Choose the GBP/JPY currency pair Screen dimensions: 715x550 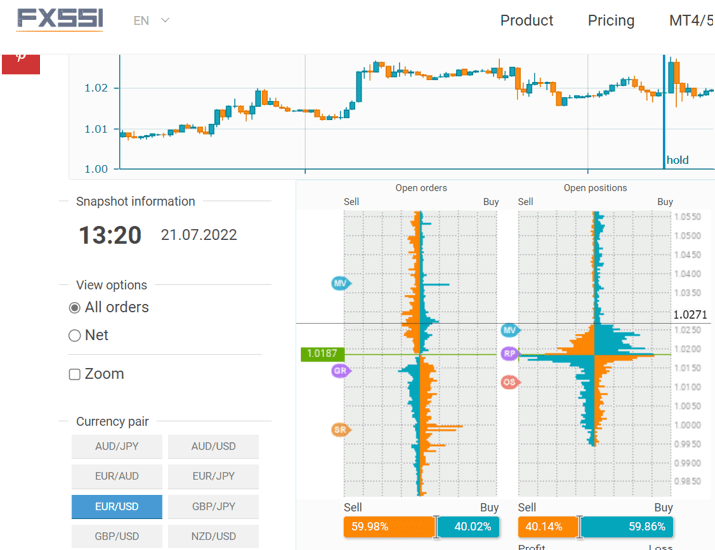213,507
